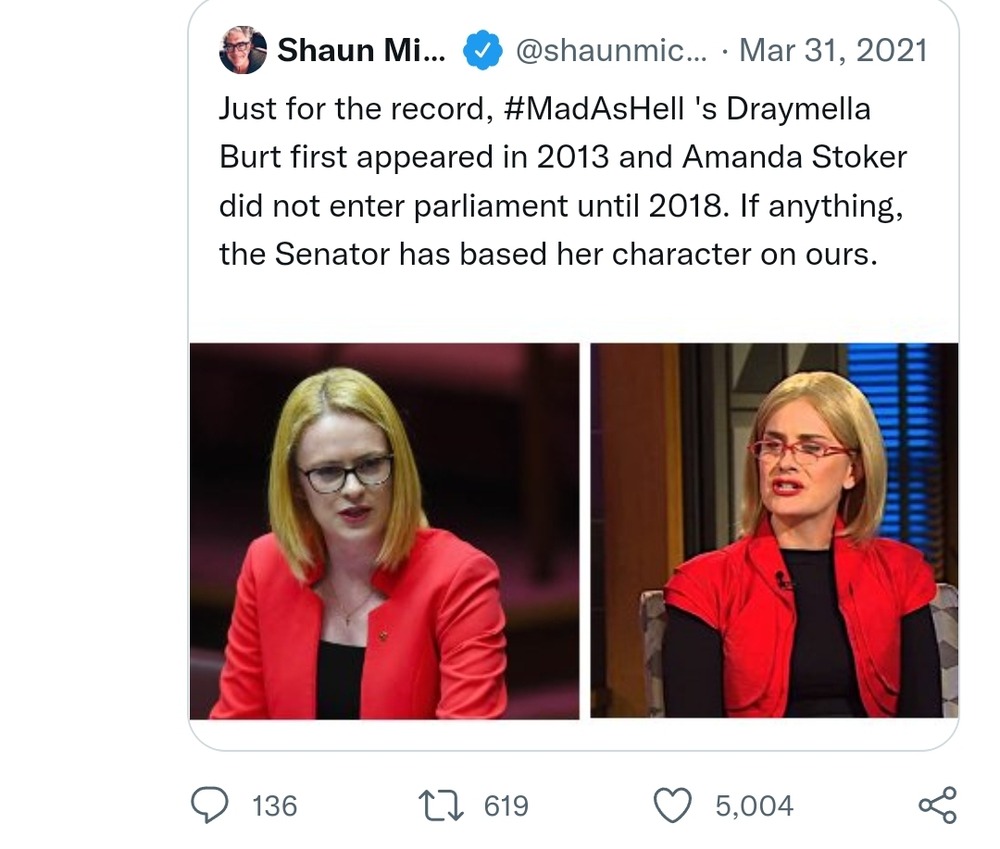Click the 136 replies count

(x=274, y=806)
